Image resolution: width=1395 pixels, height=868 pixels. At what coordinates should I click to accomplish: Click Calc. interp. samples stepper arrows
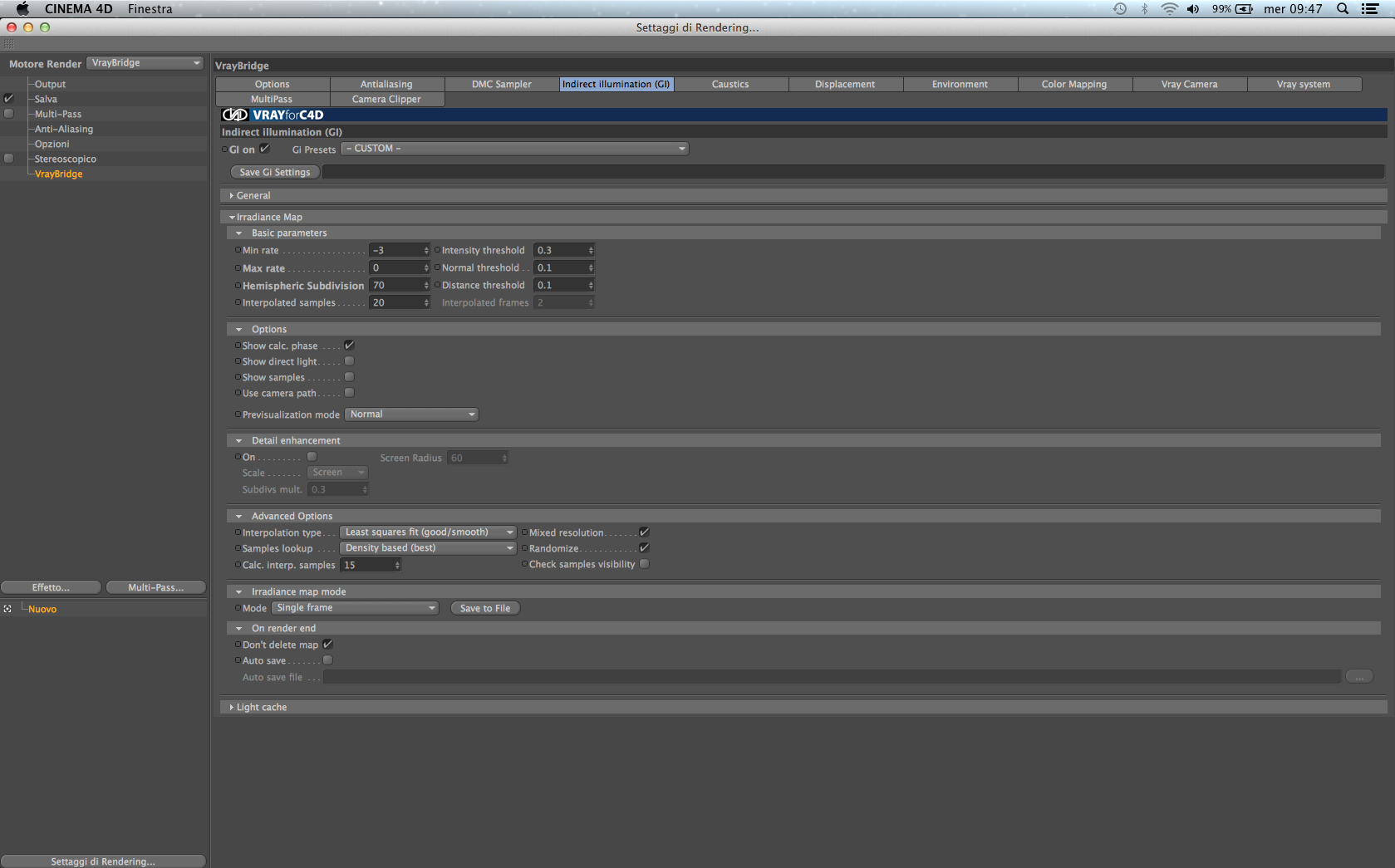point(398,565)
